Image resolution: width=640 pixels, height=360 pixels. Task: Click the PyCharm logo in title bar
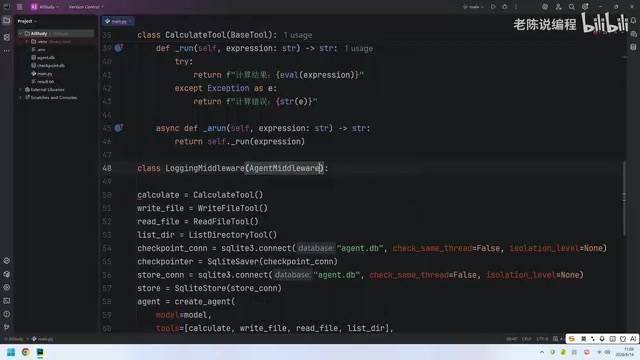(7, 7)
